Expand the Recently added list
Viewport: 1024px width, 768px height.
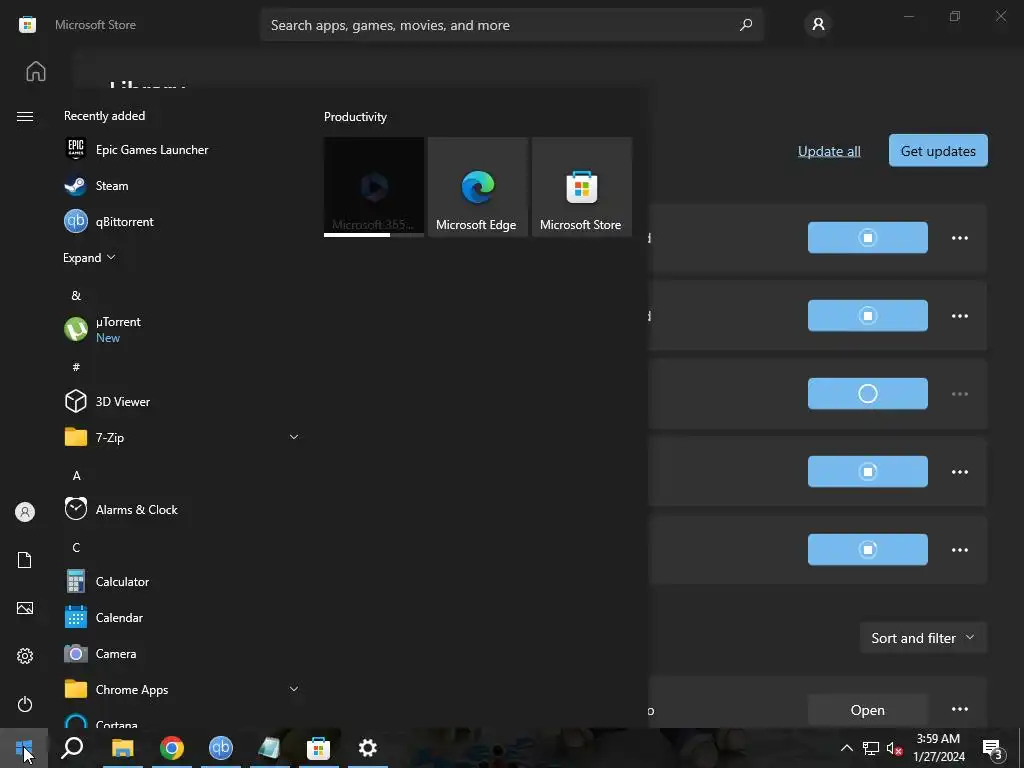point(89,257)
